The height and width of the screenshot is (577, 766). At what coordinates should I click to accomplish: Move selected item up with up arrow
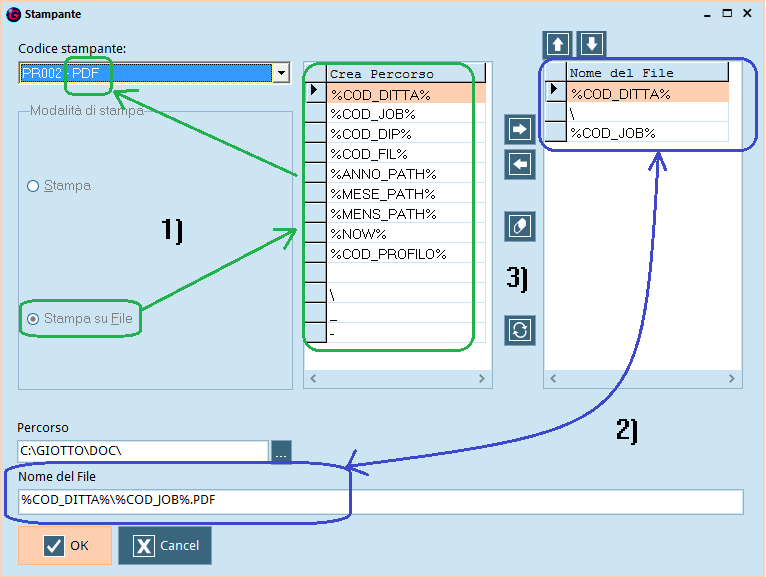pos(557,44)
